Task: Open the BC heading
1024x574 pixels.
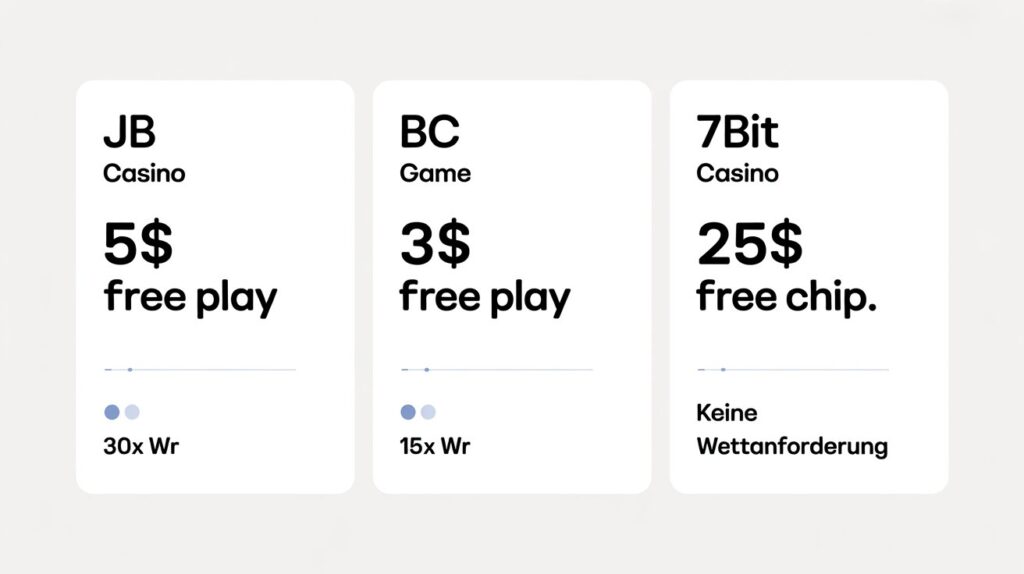Action: [428, 133]
